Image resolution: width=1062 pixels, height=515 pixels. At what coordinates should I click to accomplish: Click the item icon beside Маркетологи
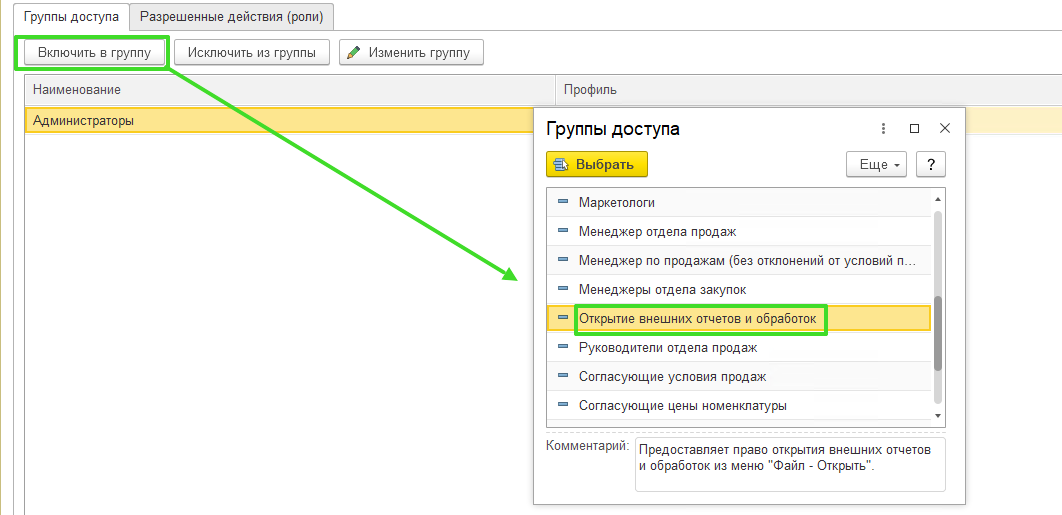tap(563, 201)
